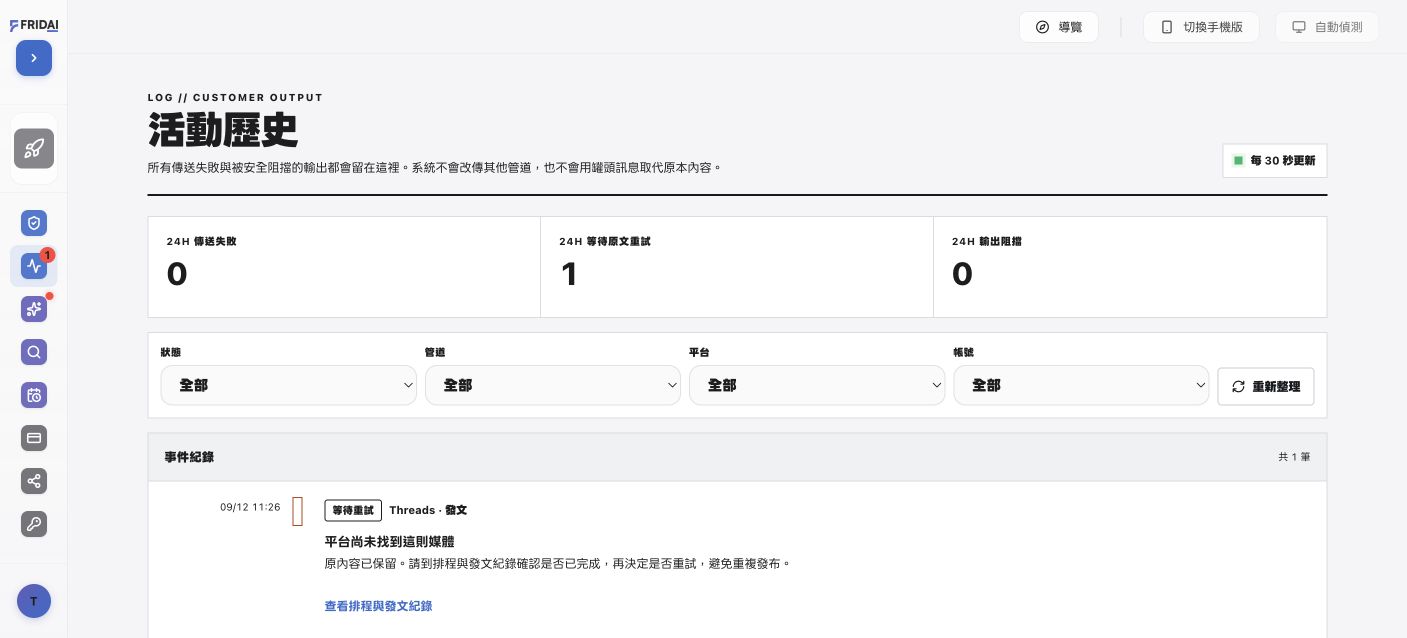
Task: Open the calendar clock schedule icon
Action: (34, 395)
